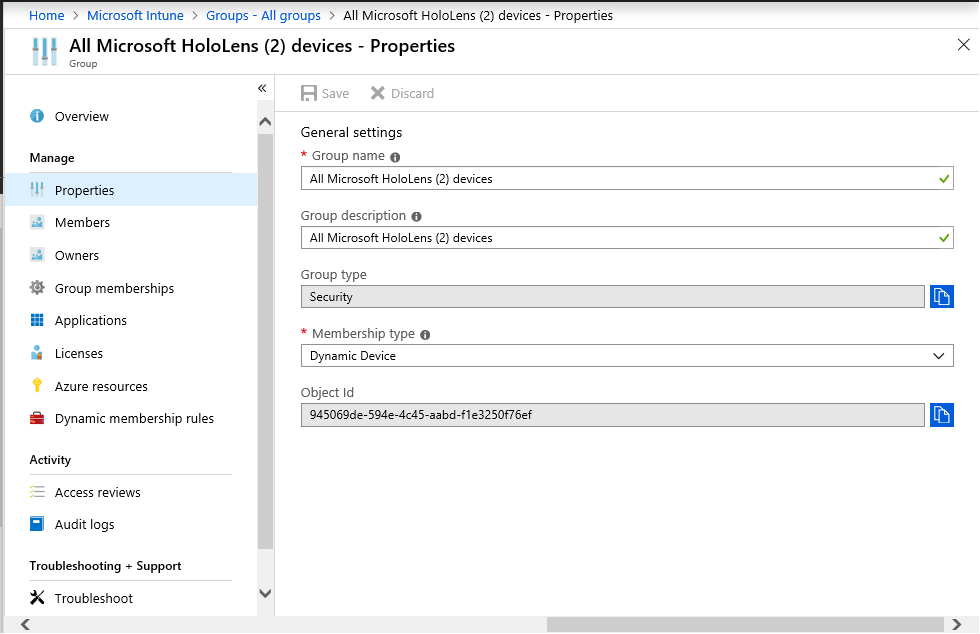Click the horizontal scrollbar thumb
This screenshot has height=634, width=980.
(745, 624)
